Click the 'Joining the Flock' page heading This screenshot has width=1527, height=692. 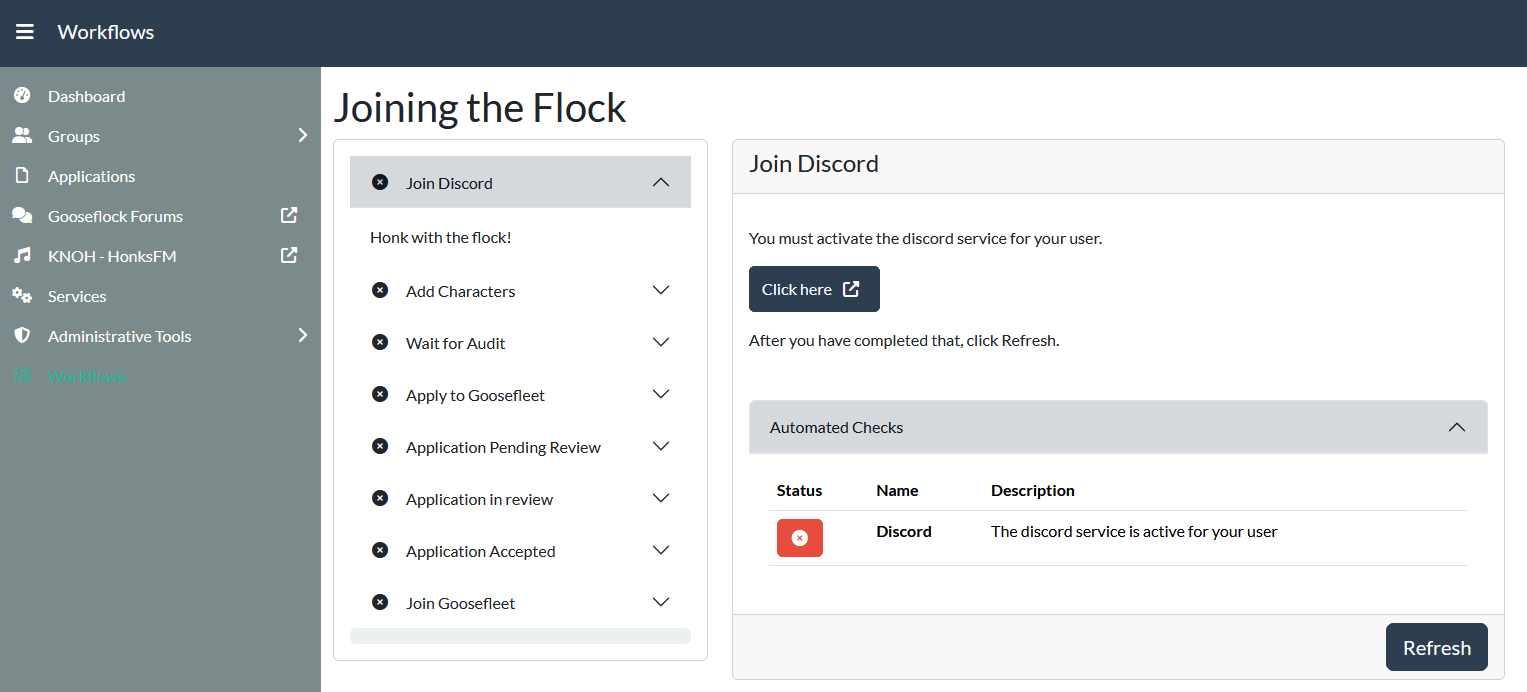pyautogui.click(x=480, y=107)
